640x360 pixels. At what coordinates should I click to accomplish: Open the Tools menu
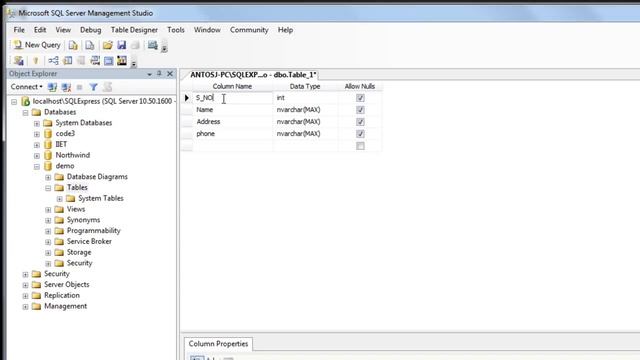176,30
